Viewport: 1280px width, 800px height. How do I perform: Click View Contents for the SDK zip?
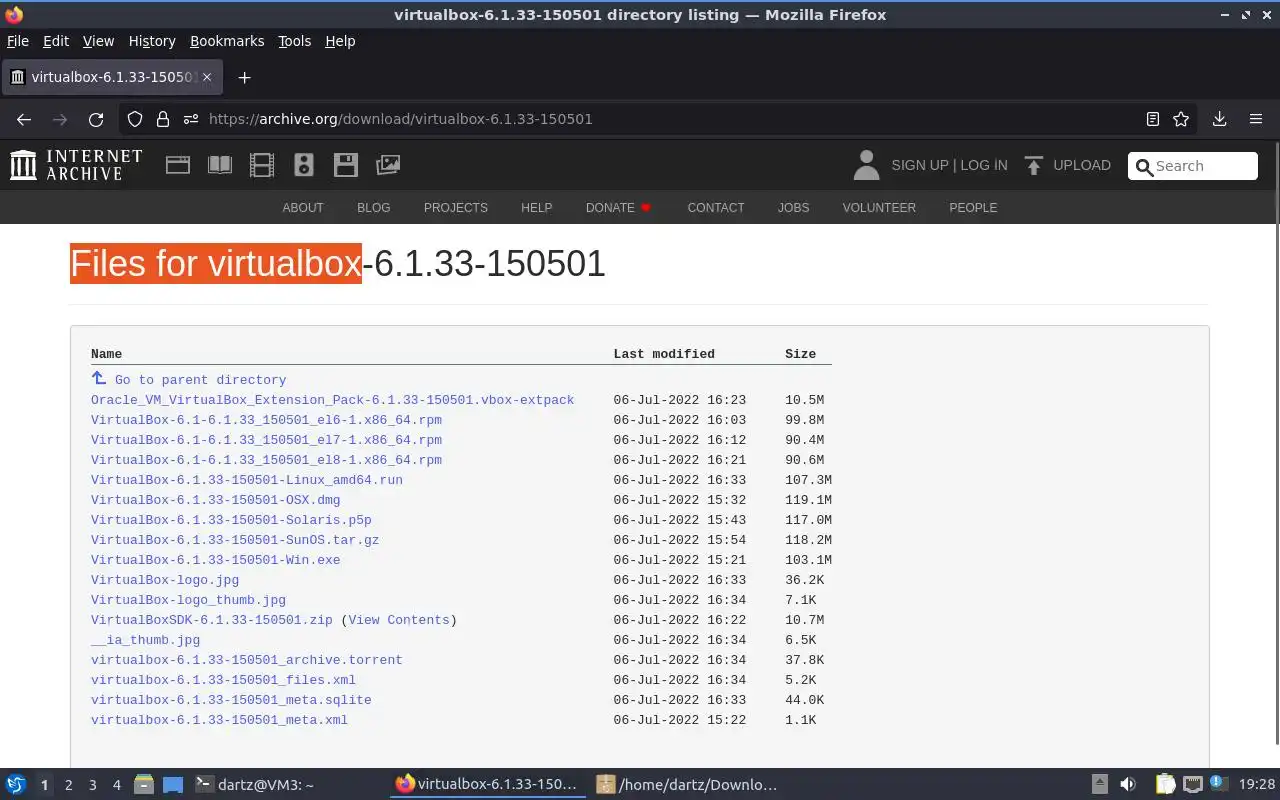click(399, 620)
